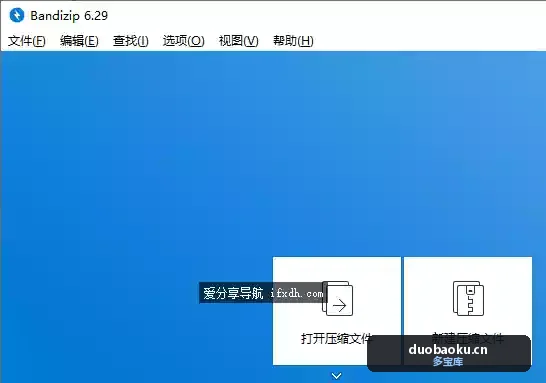This screenshot has height=383, width=546.
Task: Expand the downward chevron below the tiles
Action: pyautogui.click(x=336, y=376)
